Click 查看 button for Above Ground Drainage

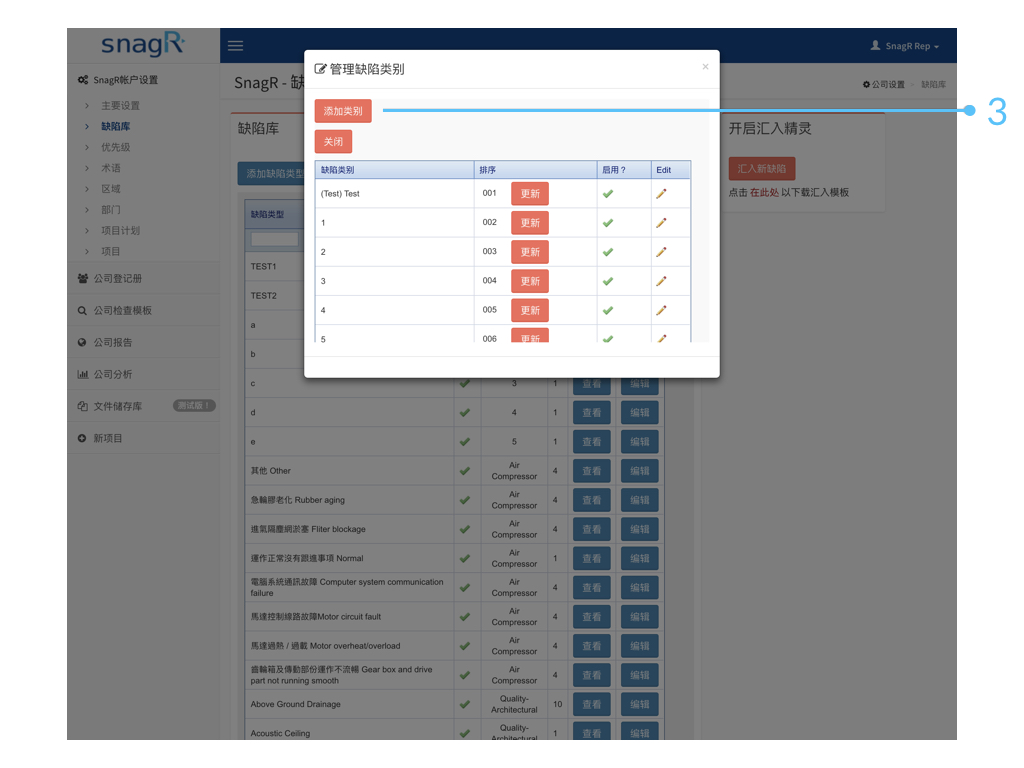[592, 705]
